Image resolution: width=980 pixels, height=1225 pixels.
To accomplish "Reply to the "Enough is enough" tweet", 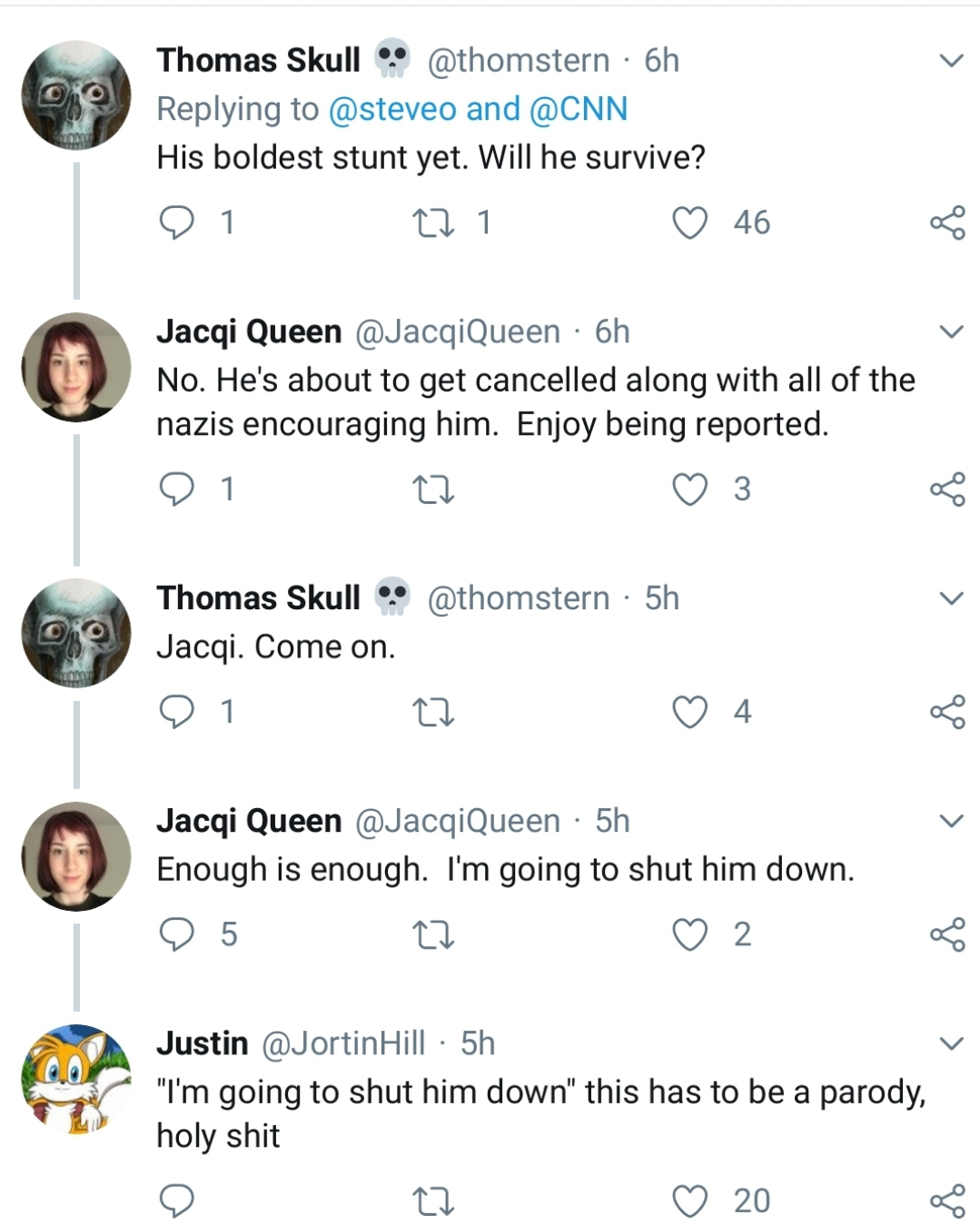I will pyautogui.click(x=177, y=934).
